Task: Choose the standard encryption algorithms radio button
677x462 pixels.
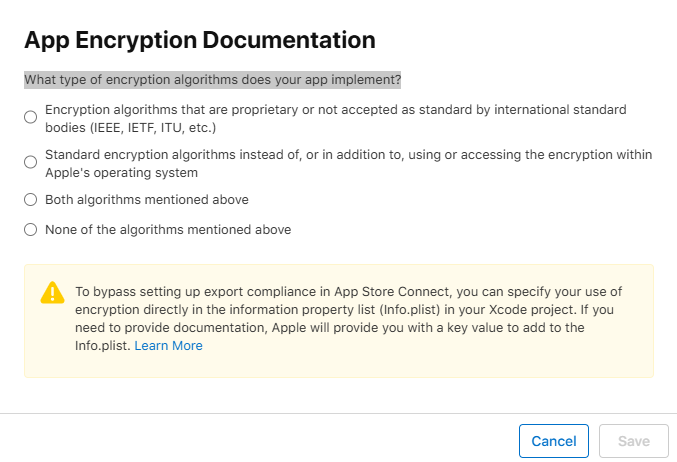Action: 31,162
